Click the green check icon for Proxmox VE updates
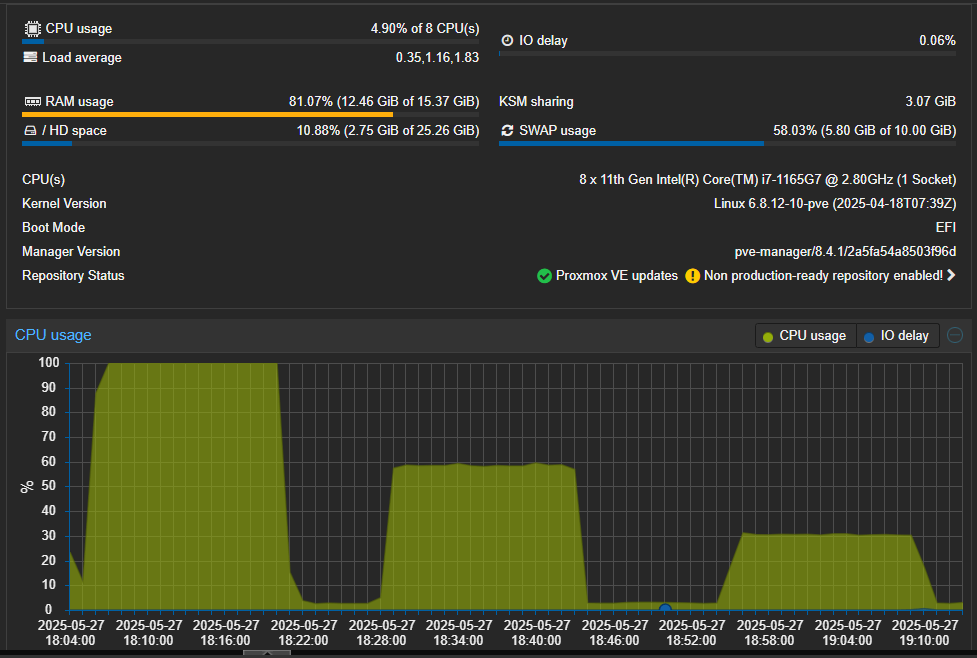Screen dimensions: 977x658 pos(544,276)
